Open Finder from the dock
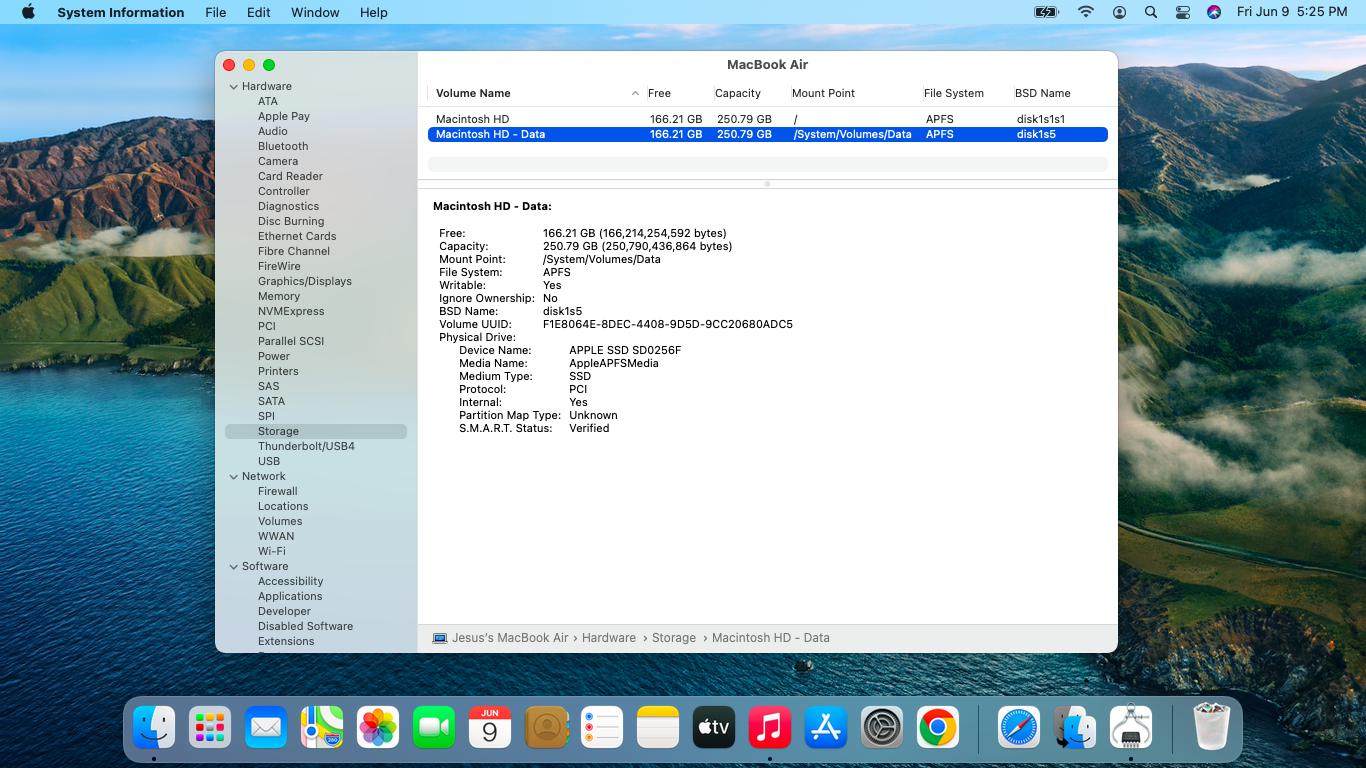This screenshot has width=1366, height=768. pyautogui.click(x=154, y=728)
